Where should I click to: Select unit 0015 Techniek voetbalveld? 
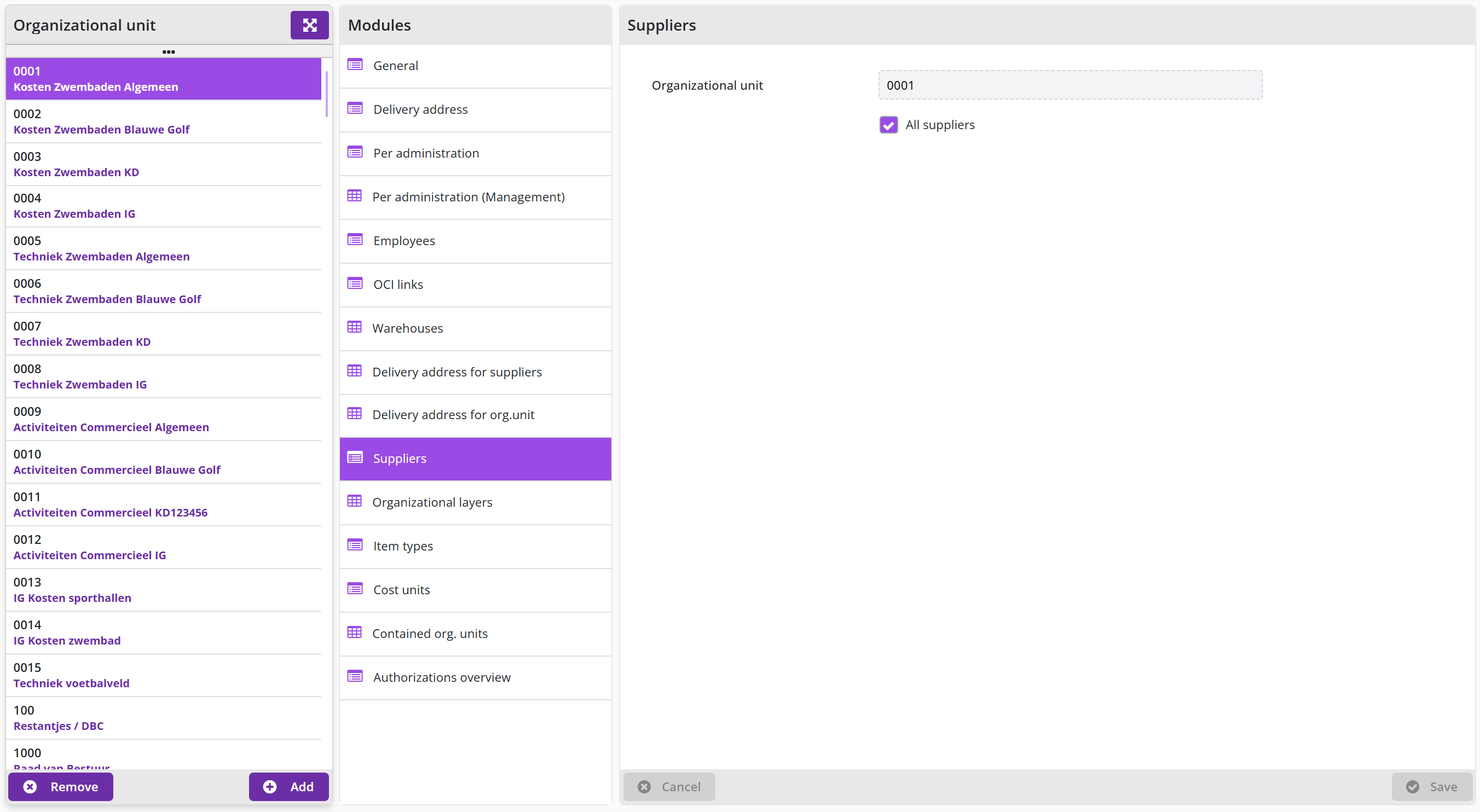tap(163, 675)
